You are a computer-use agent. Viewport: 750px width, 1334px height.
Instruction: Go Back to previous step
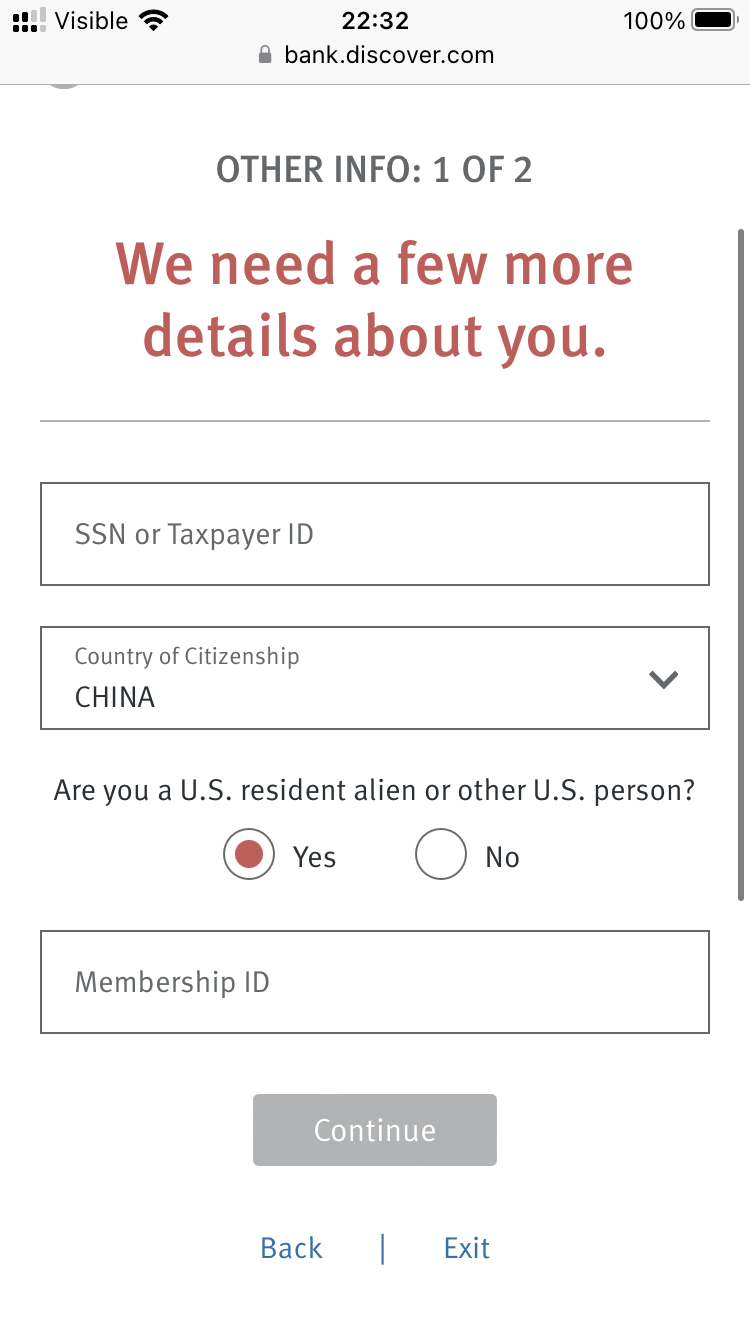pyautogui.click(x=291, y=1248)
